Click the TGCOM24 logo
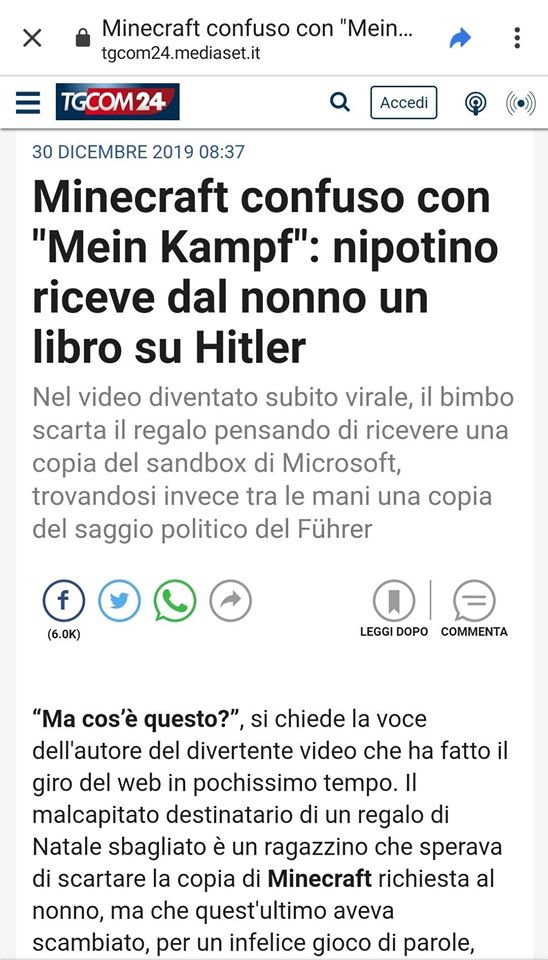 (x=118, y=102)
